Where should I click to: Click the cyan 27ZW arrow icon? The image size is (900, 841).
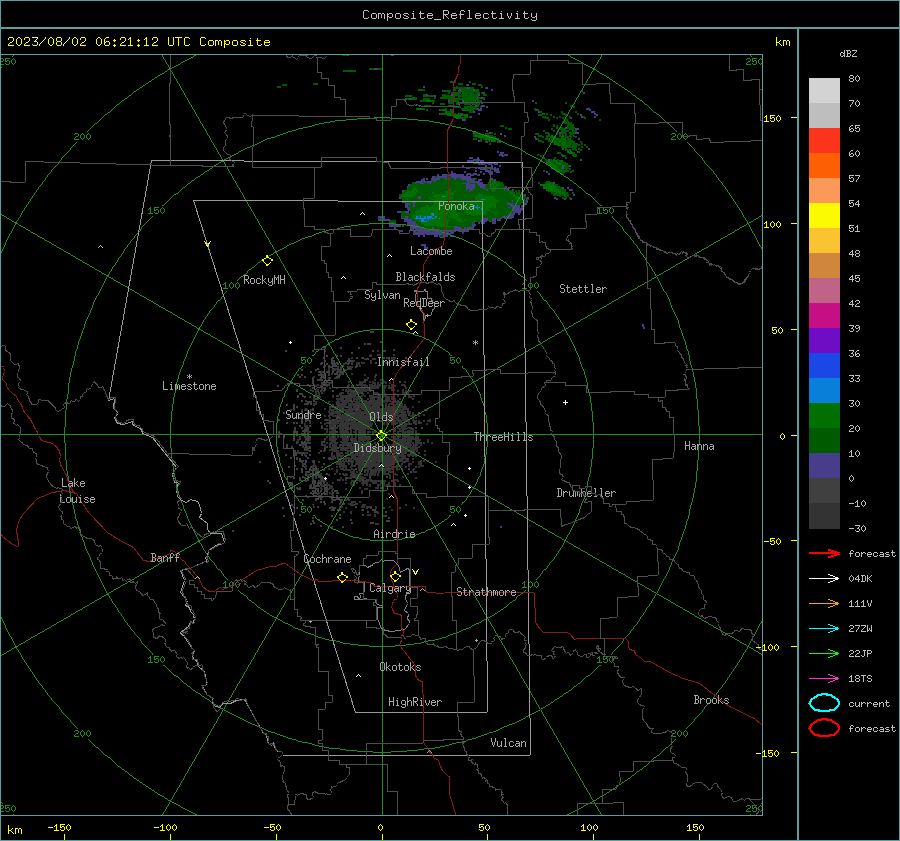click(x=824, y=629)
